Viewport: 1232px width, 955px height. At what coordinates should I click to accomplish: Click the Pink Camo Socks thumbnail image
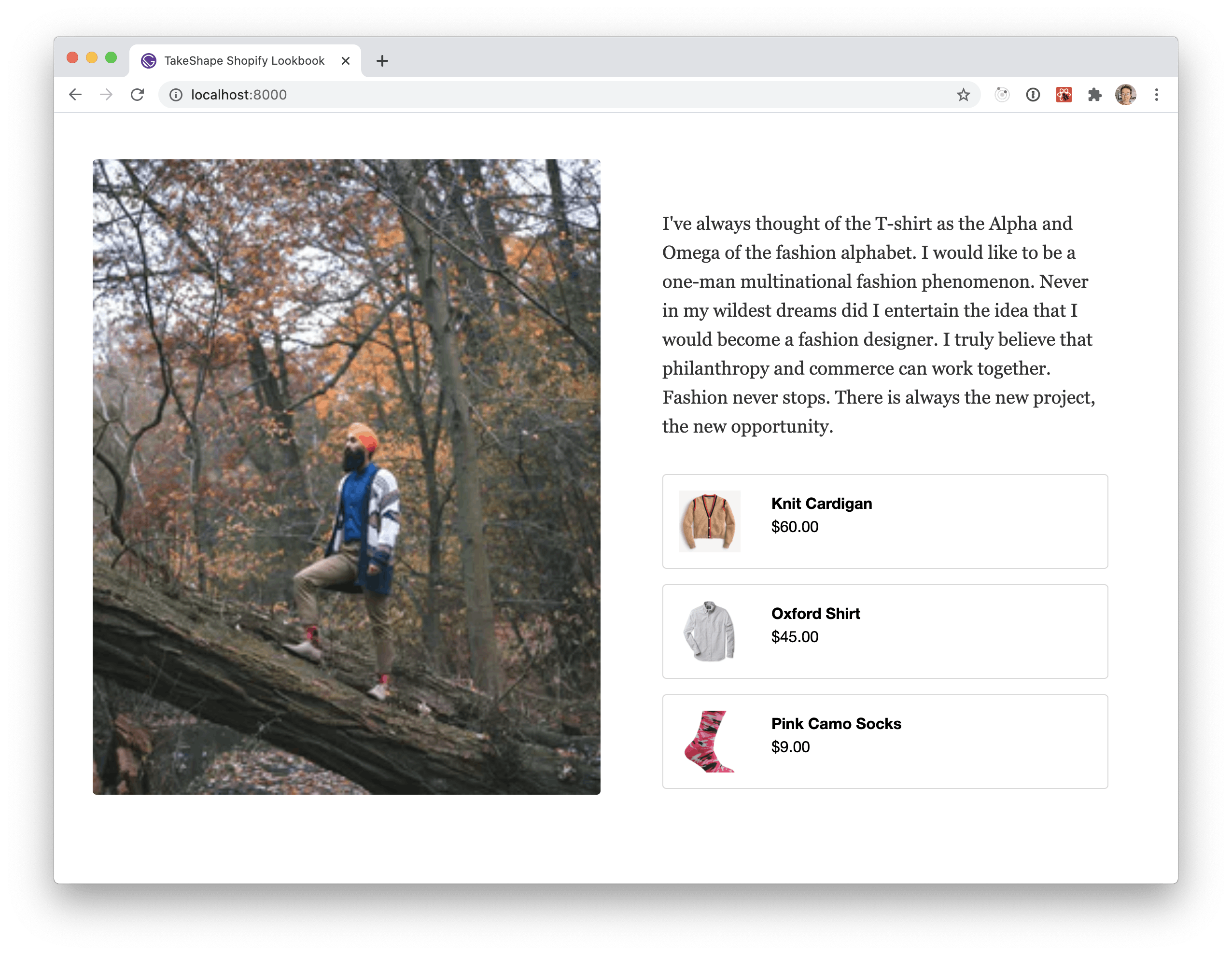(709, 741)
